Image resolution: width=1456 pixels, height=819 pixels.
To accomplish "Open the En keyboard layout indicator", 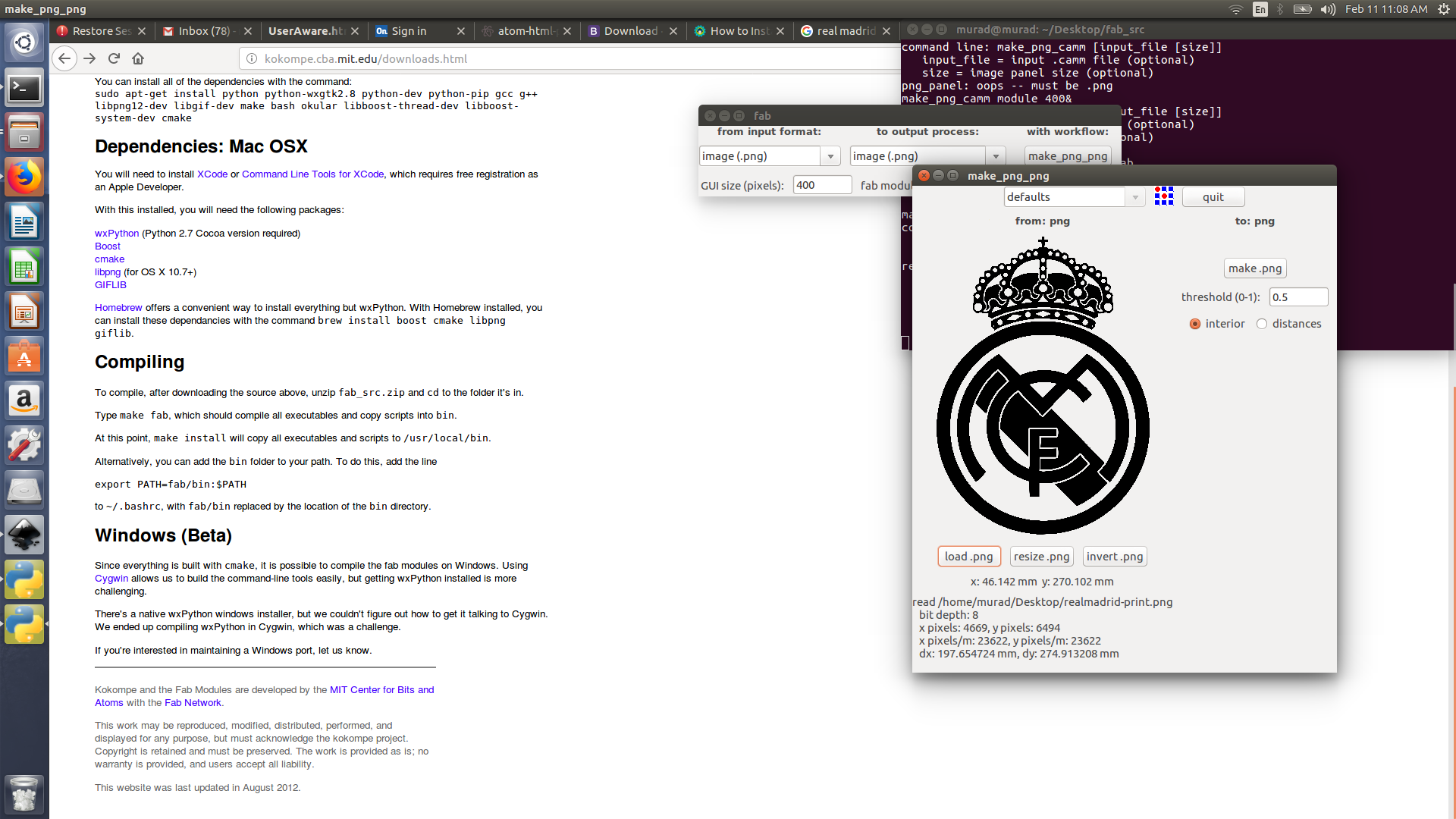I will click(1260, 9).
